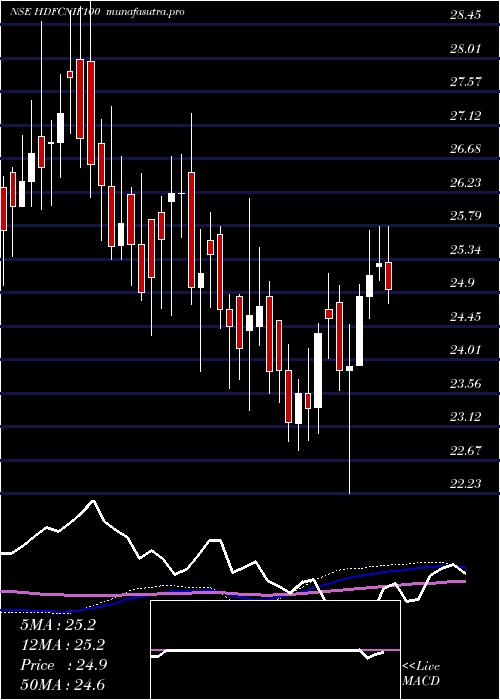Screen dimensions: 500x700
Task: Click the 25.79 price axis label
Action: click(465, 216)
